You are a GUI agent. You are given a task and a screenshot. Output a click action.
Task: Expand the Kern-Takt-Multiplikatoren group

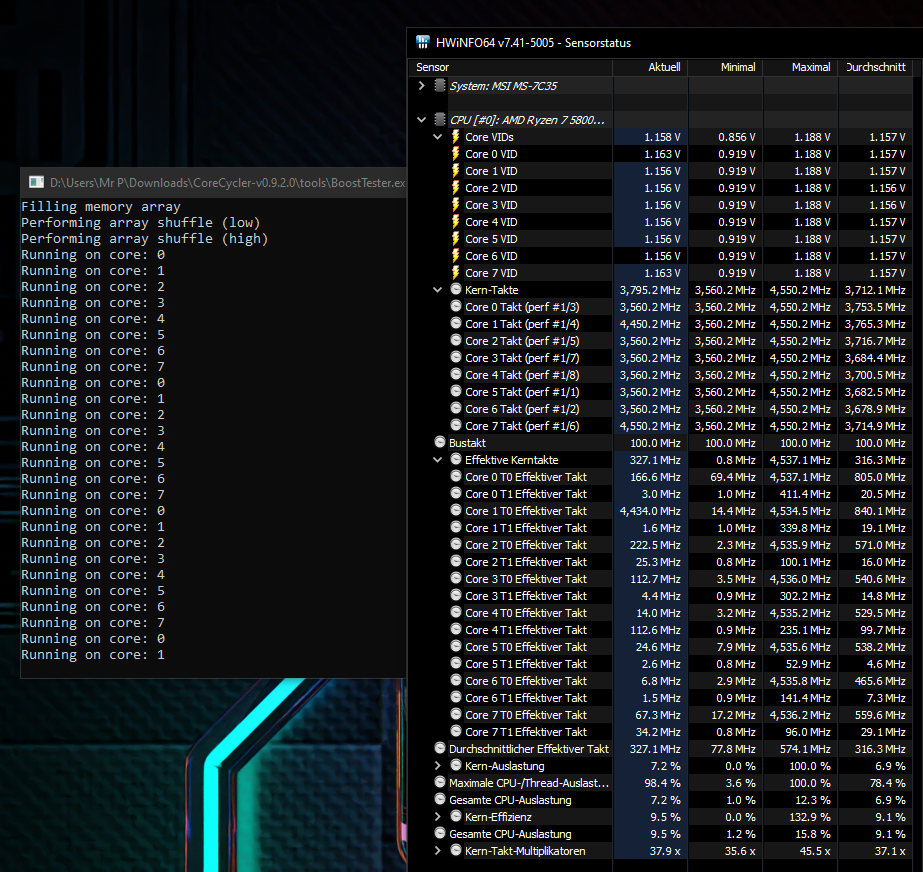(437, 851)
